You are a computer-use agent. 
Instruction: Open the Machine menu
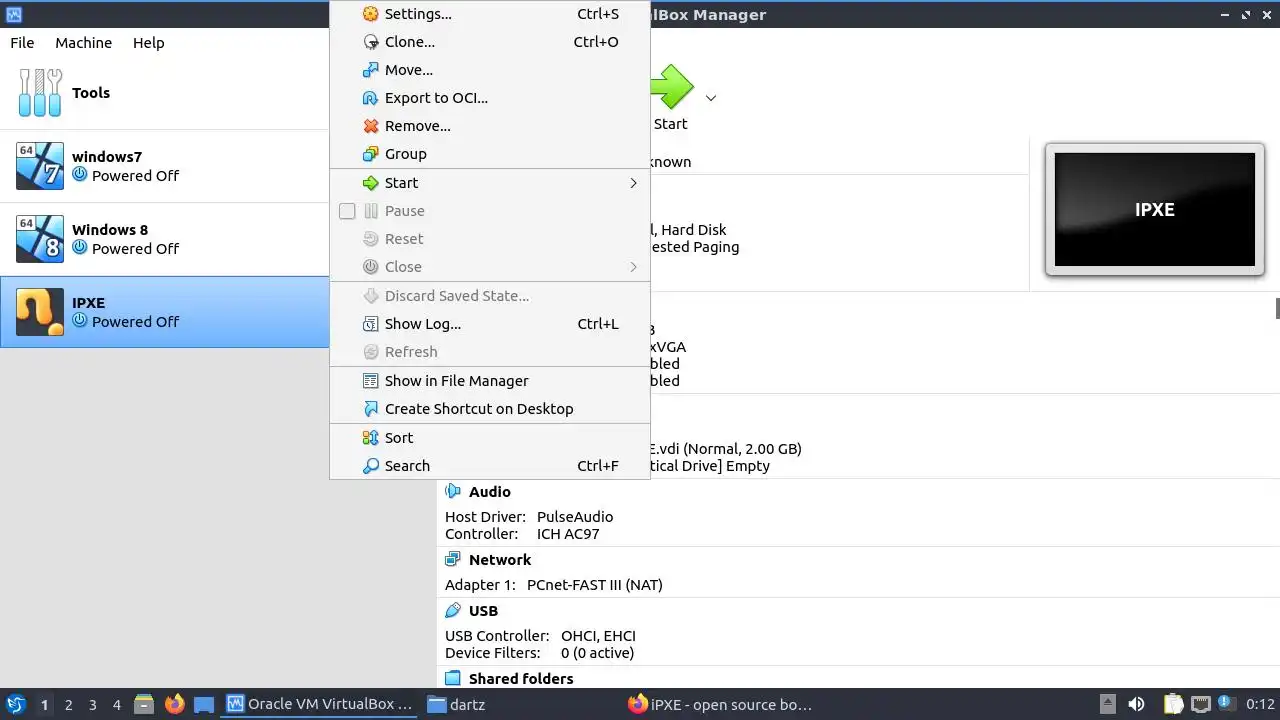(x=83, y=43)
